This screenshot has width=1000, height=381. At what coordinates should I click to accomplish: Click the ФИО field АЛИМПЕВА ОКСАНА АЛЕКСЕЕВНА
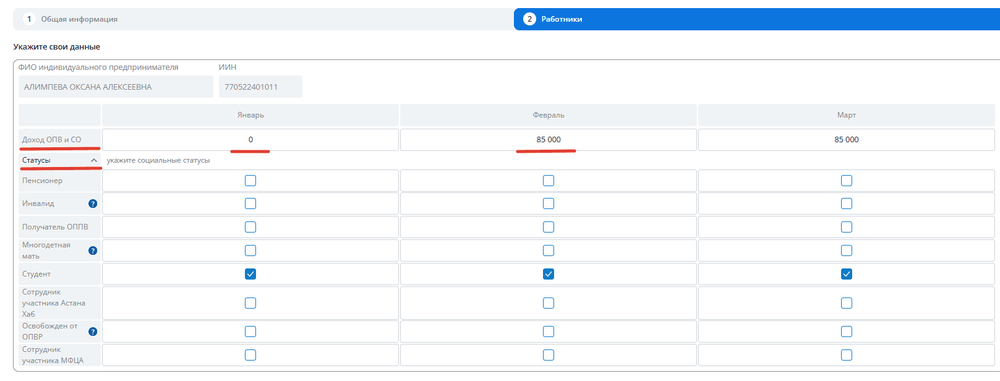116,87
